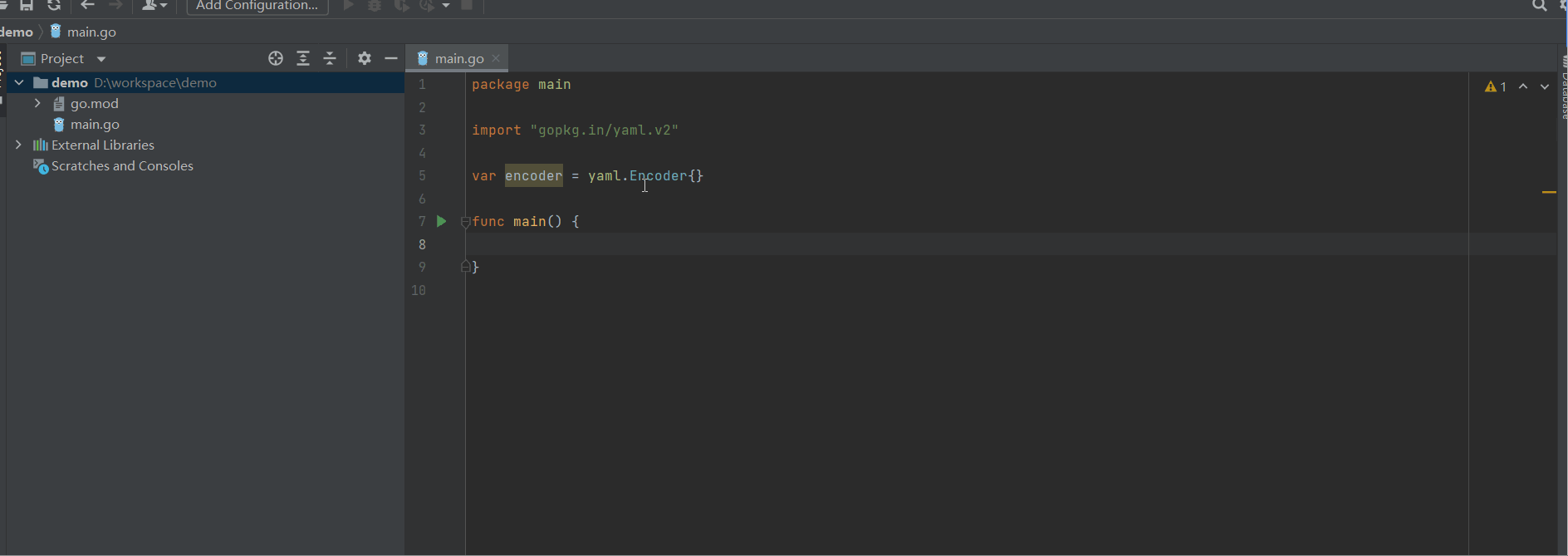
Task: Click the Save All toolbar icon
Action: pyautogui.click(x=27, y=6)
